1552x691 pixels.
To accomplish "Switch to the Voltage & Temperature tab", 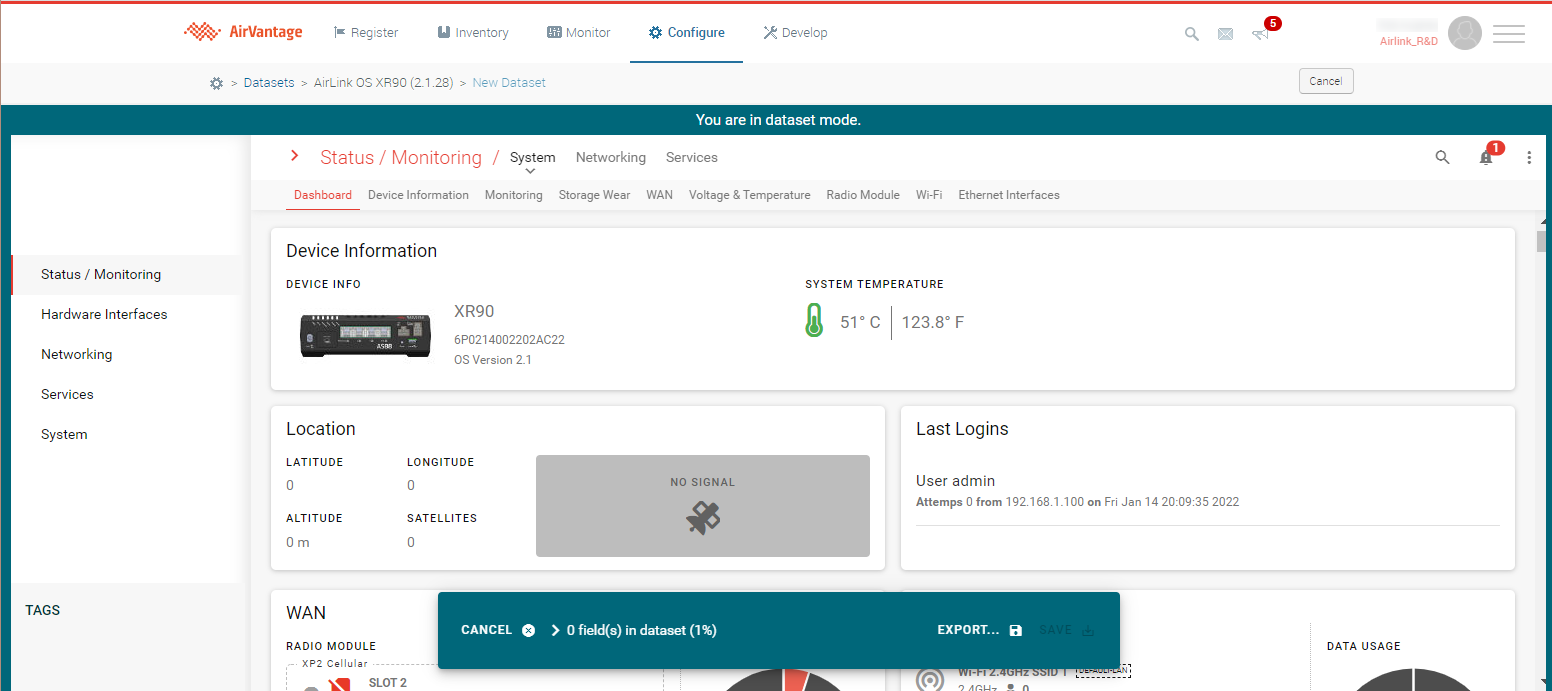I will [x=749, y=195].
